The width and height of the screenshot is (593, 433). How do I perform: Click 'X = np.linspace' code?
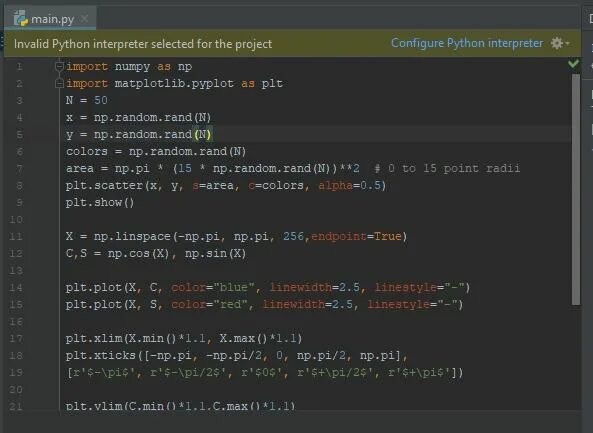click(x=118, y=237)
